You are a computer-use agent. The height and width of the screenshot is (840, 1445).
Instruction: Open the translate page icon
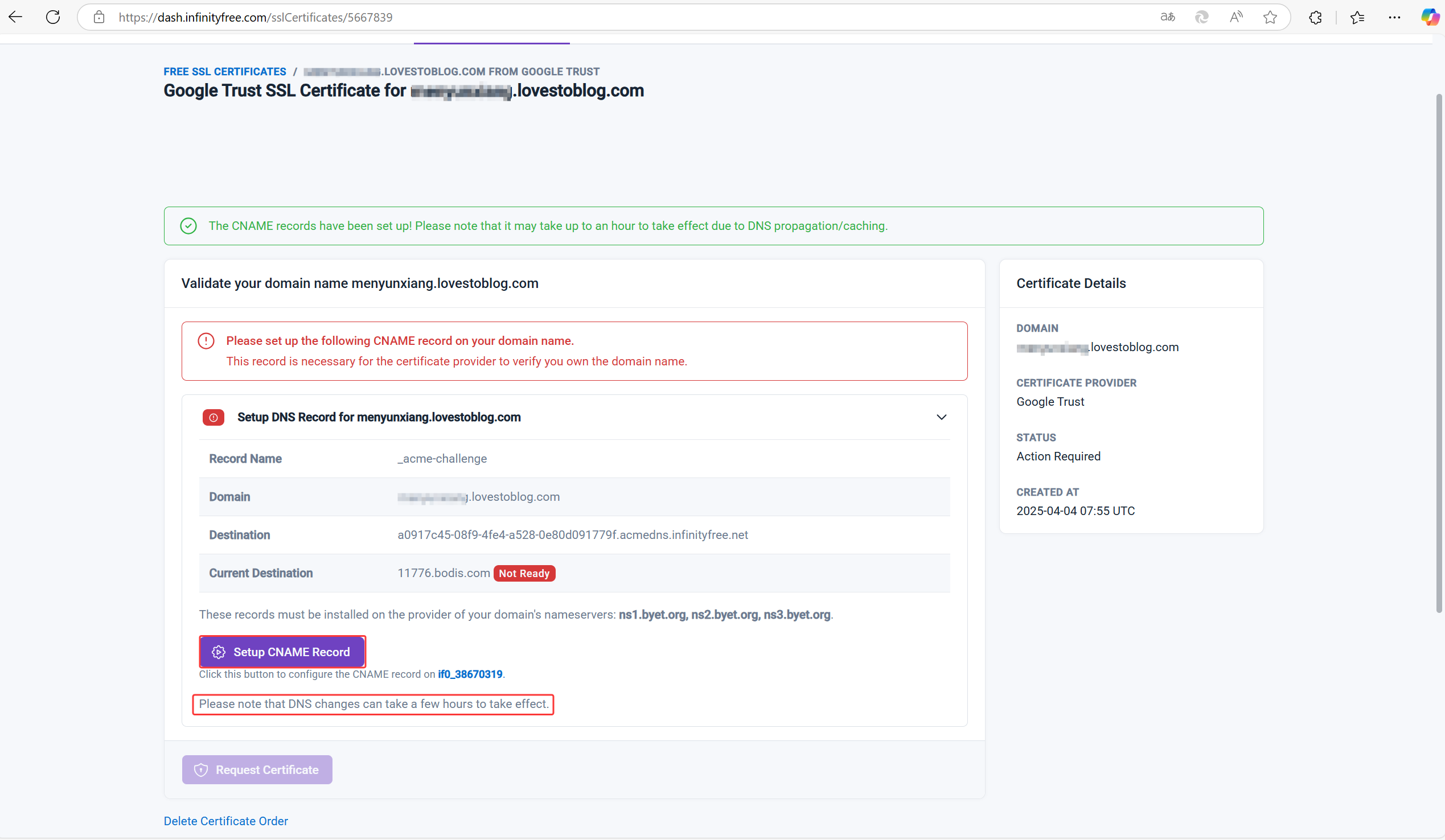coord(1168,17)
